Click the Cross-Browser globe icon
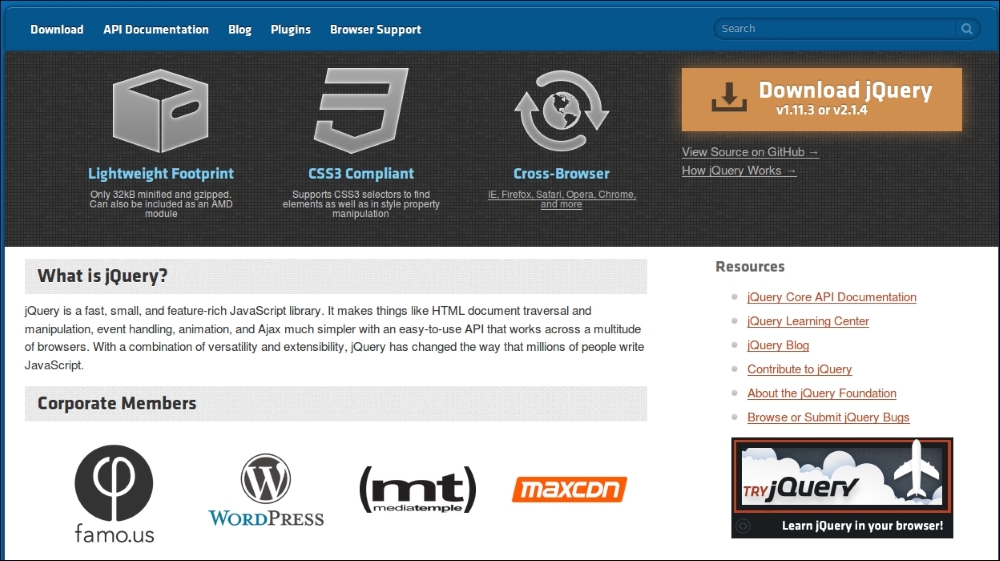Screen dimensions: 1000x561 coord(562,111)
